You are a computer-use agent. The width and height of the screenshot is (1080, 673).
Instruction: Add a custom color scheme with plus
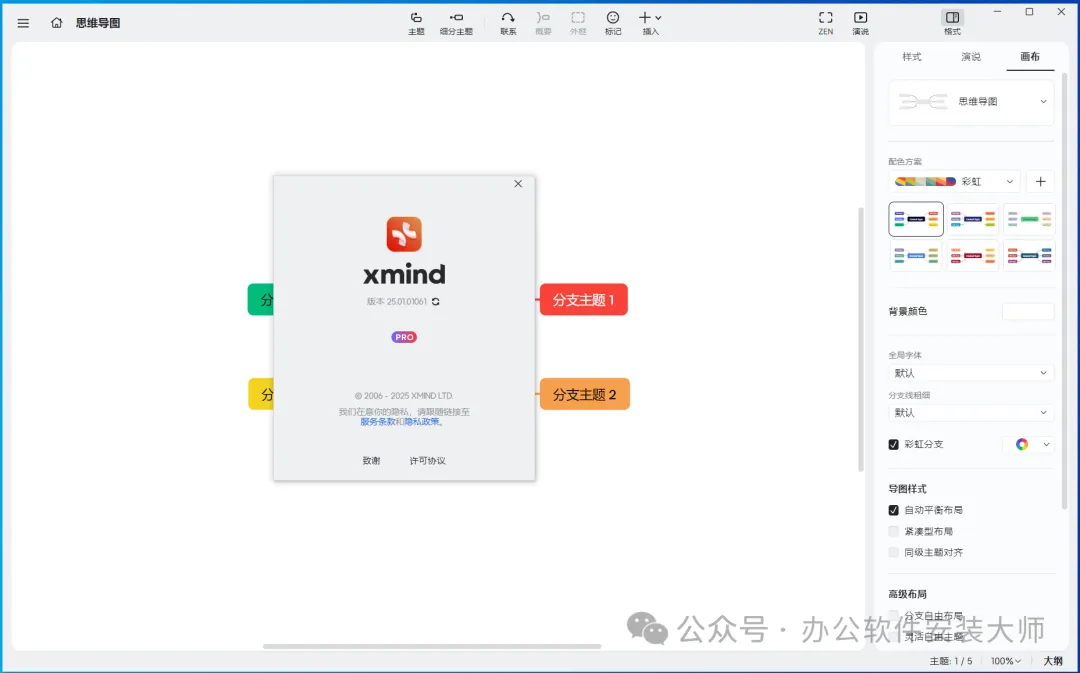click(1041, 182)
